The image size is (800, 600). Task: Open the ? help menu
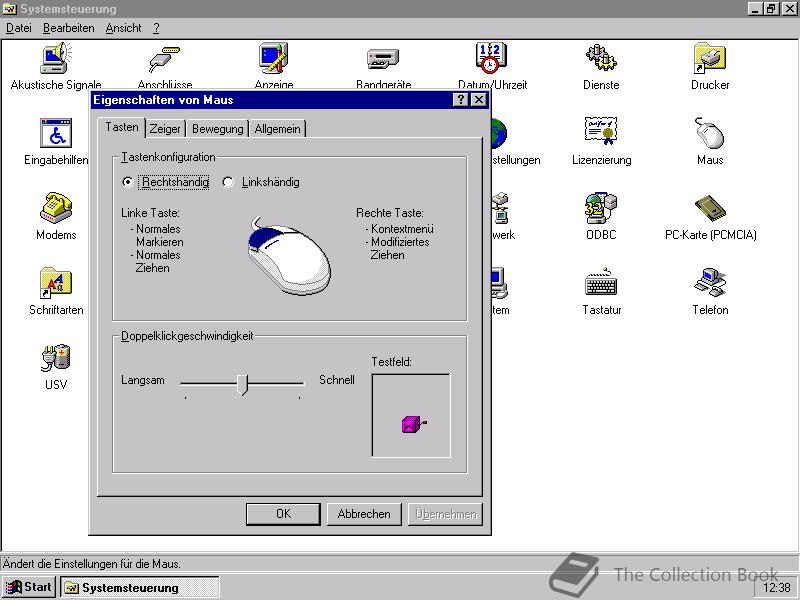pos(156,28)
